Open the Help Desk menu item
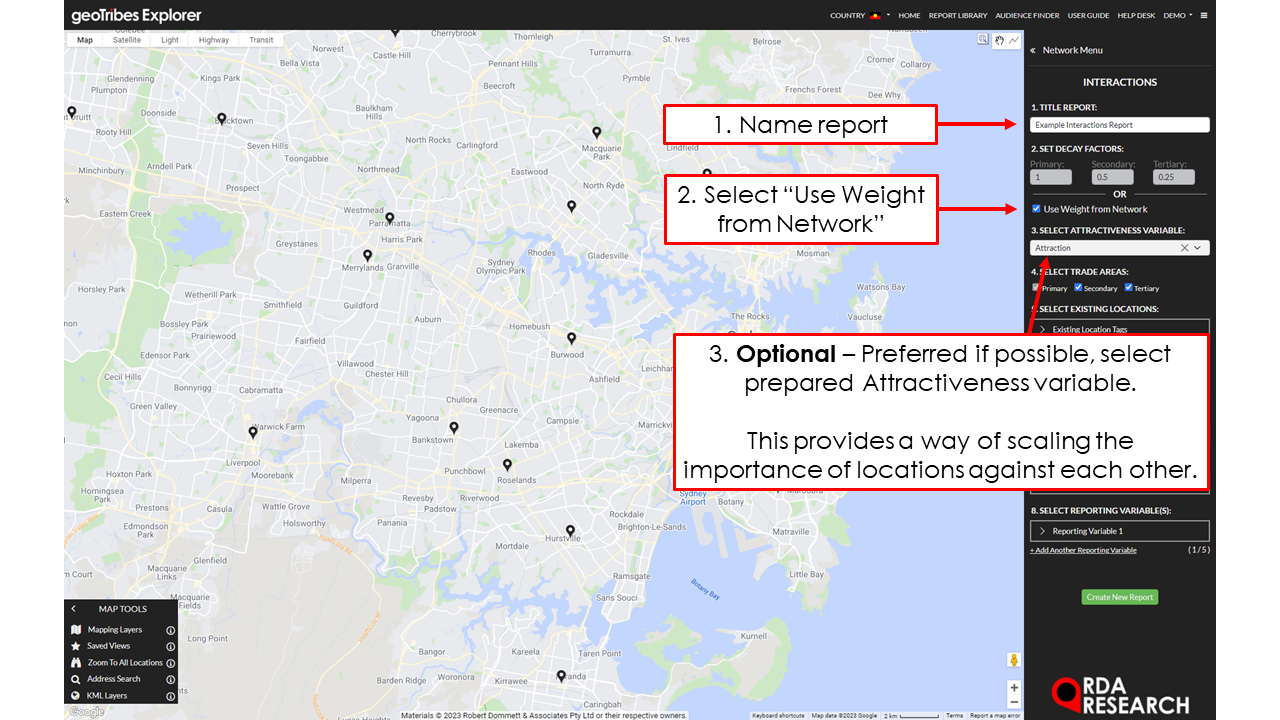Image resolution: width=1280 pixels, height=720 pixels. click(1136, 15)
